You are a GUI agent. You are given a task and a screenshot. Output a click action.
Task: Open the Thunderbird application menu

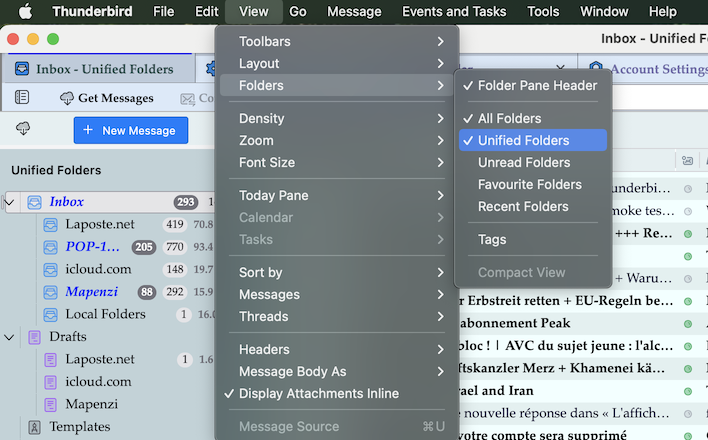(x=92, y=11)
